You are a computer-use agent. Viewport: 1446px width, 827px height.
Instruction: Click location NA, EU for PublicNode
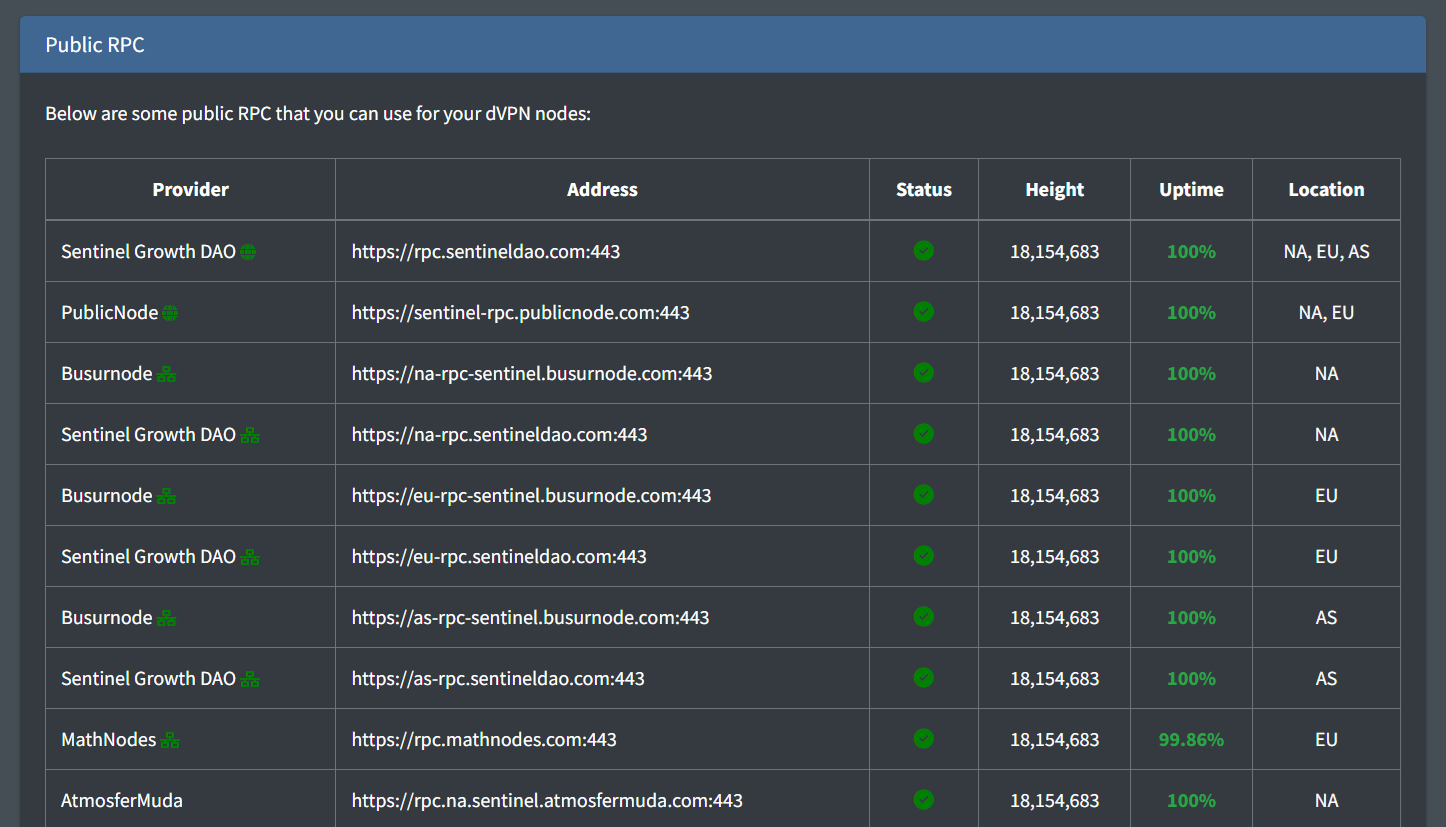pos(1327,313)
